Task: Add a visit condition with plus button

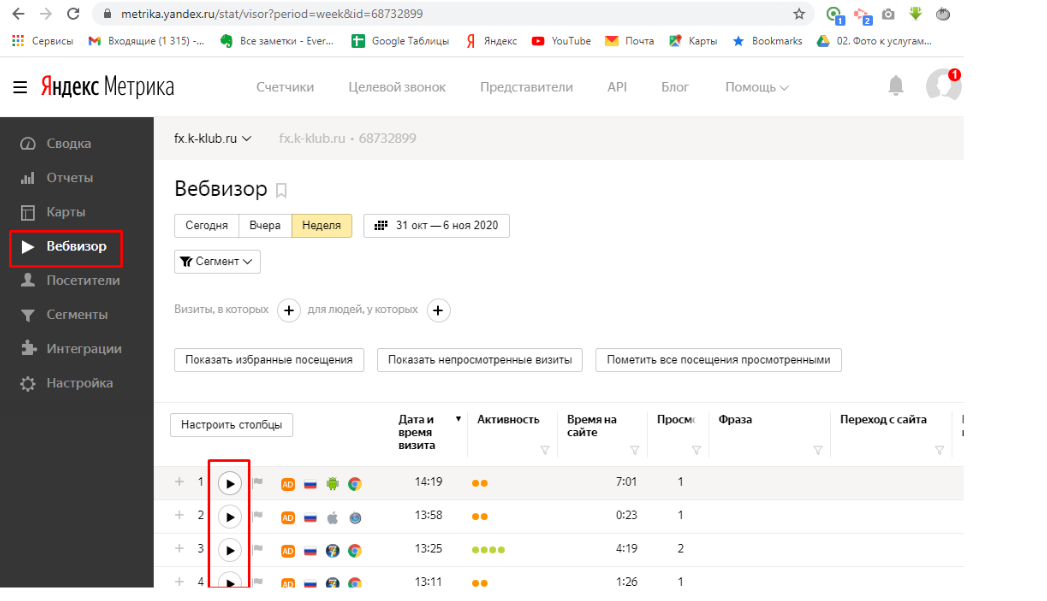Action: 288,311
